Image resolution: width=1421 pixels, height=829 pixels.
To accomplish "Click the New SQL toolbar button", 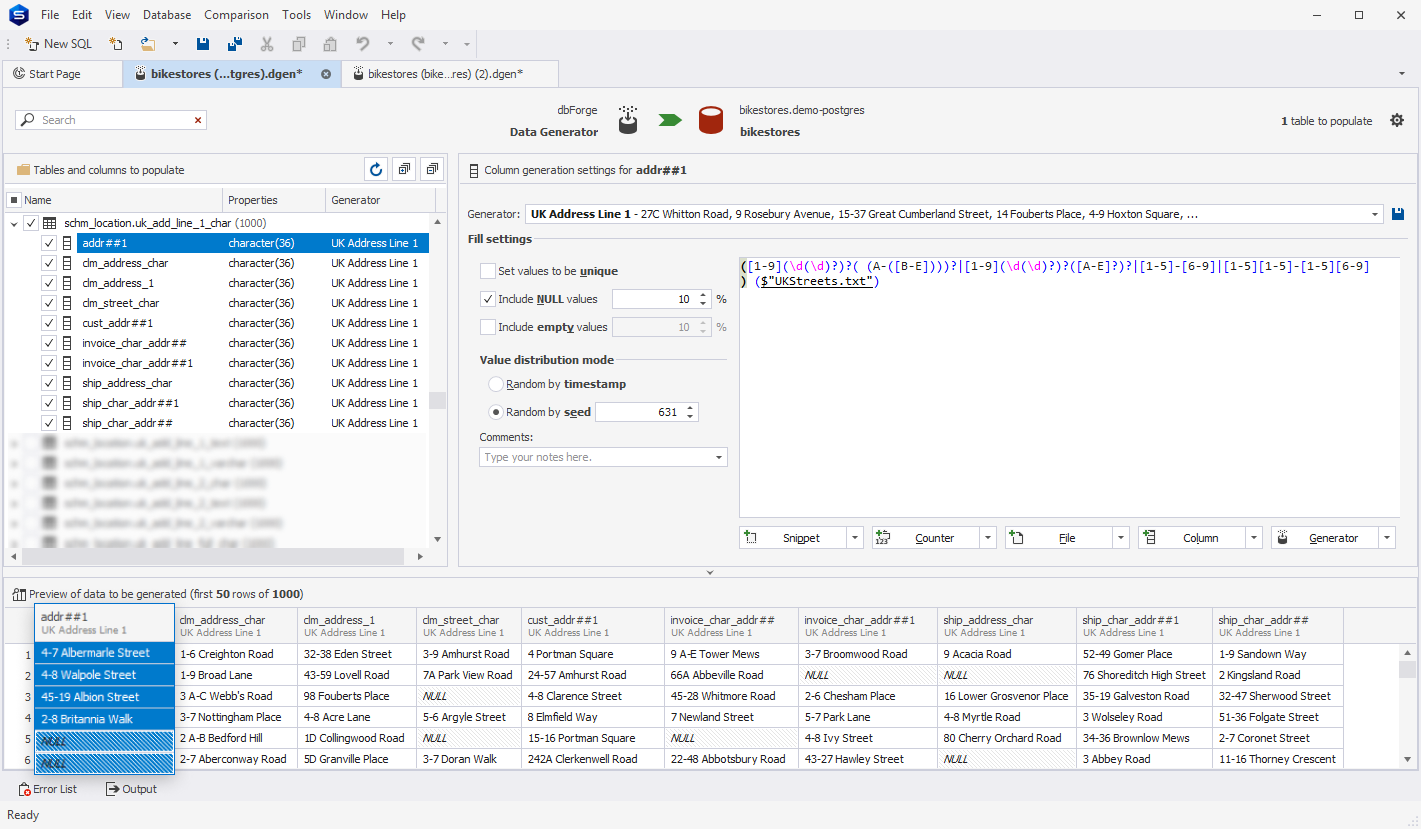I will point(58,44).
